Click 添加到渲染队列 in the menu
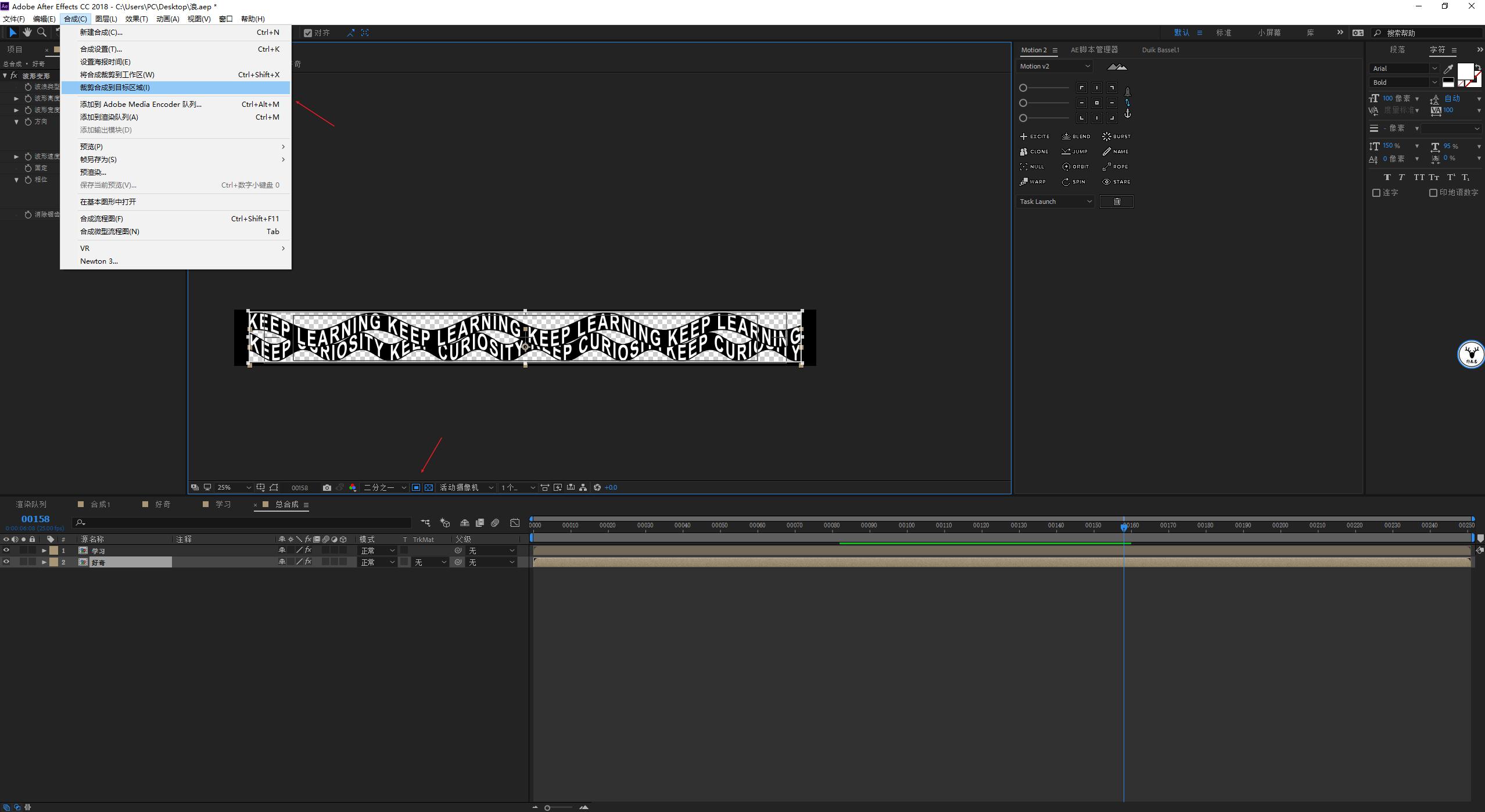The width and height of the screenshot is (1485, 812). tap(109, 117)
